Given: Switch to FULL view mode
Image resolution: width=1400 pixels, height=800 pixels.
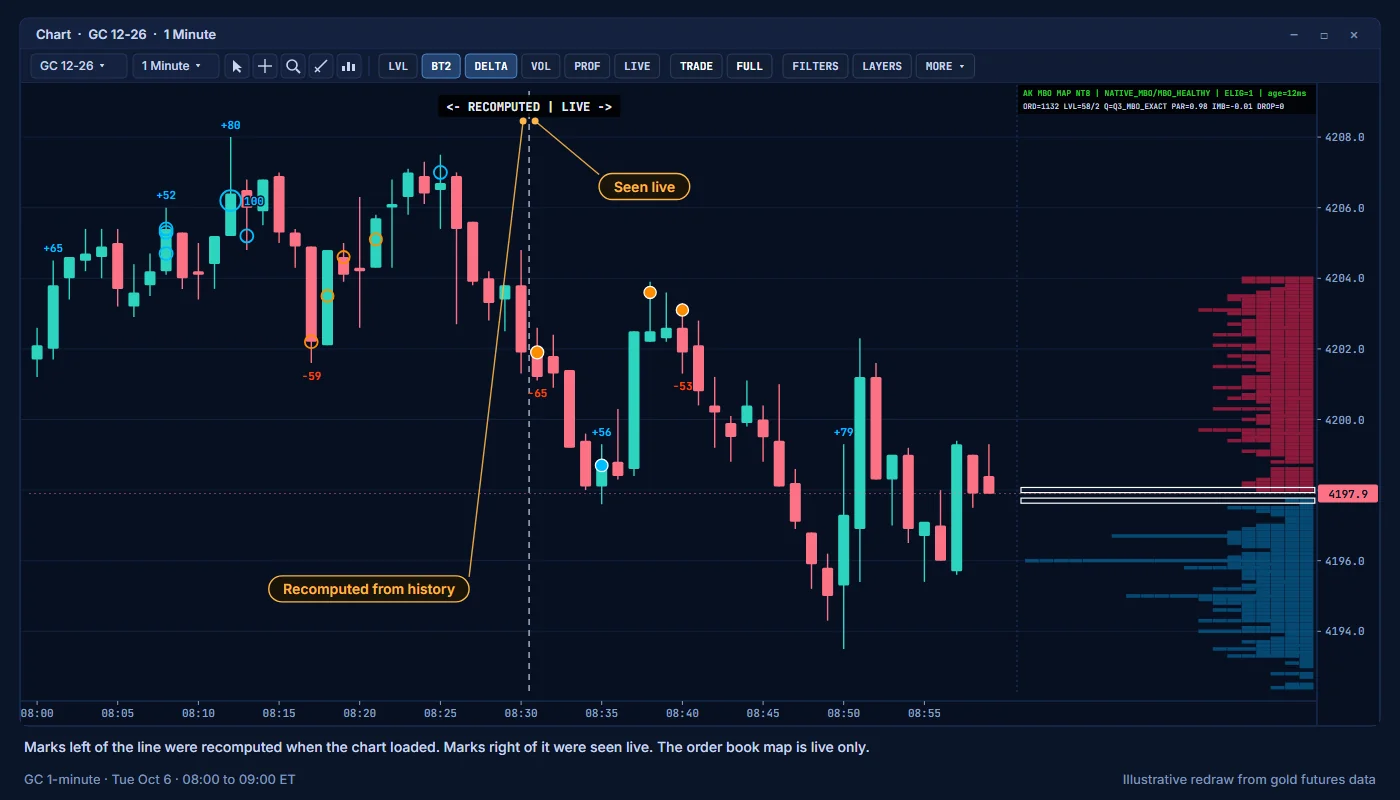Looking at the screenshot, I should [749, 66].
